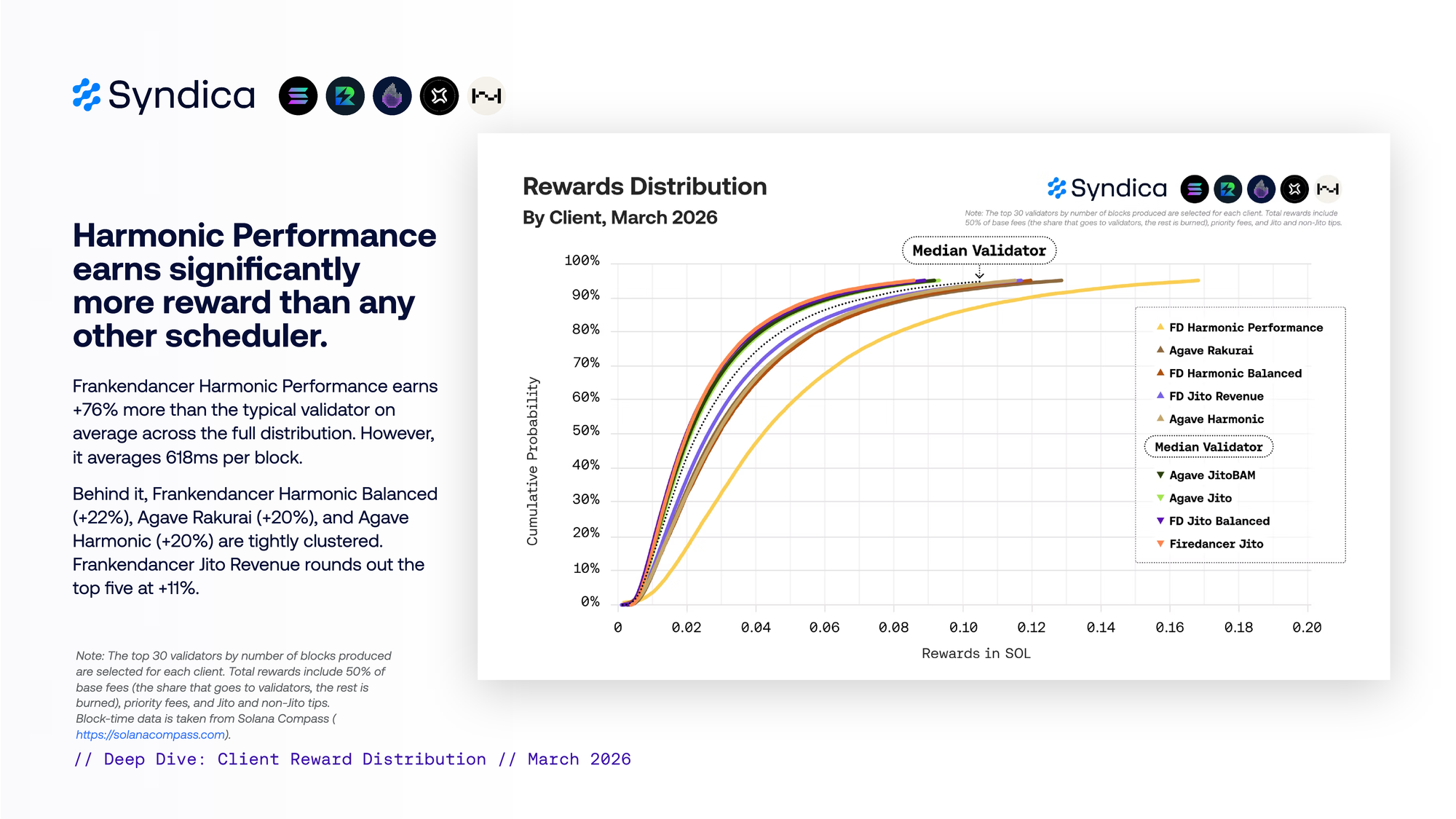Click the Firedancer Jito orange triangle marker
1456x819 pixels.
[1160, 544]
